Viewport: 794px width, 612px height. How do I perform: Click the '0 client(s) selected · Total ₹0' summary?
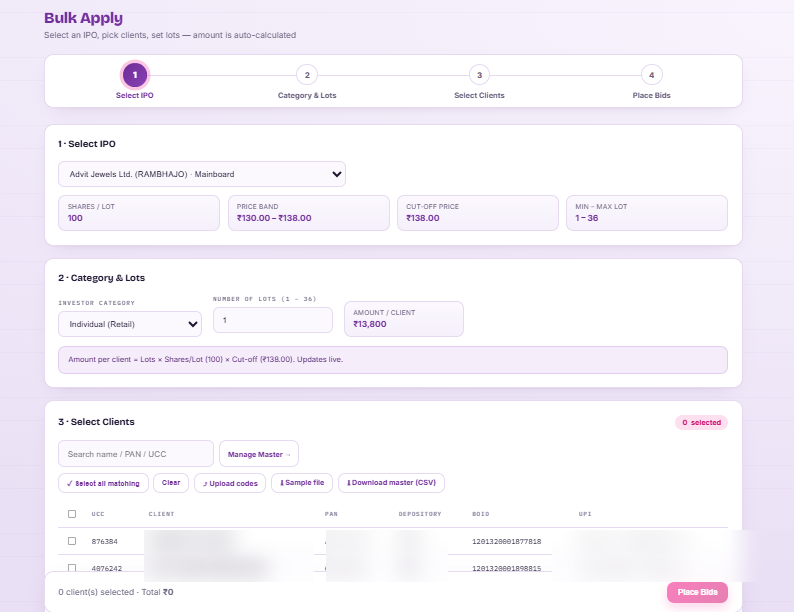(x=115, y=592)
